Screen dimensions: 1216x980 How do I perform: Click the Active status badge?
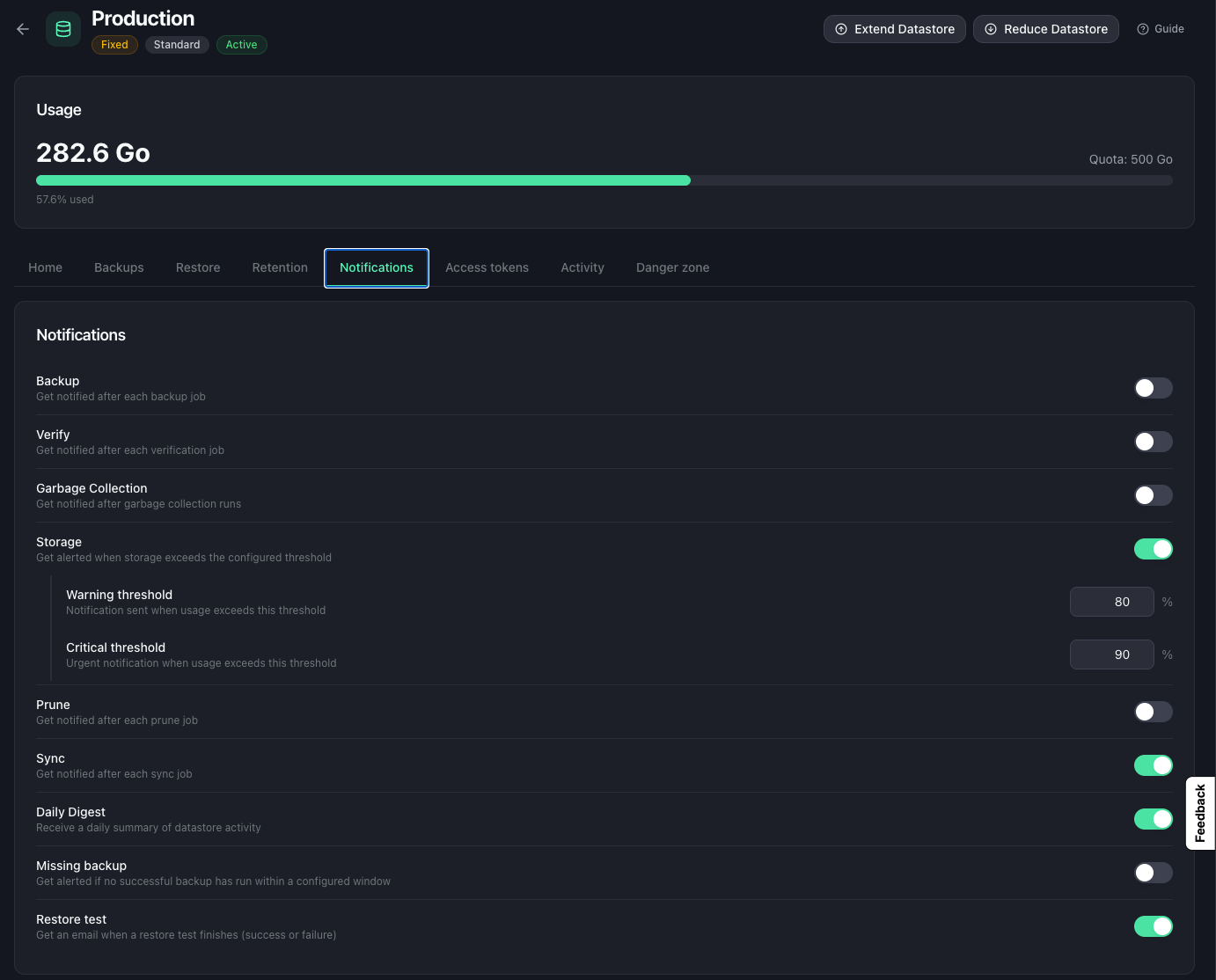click(241, 45)
